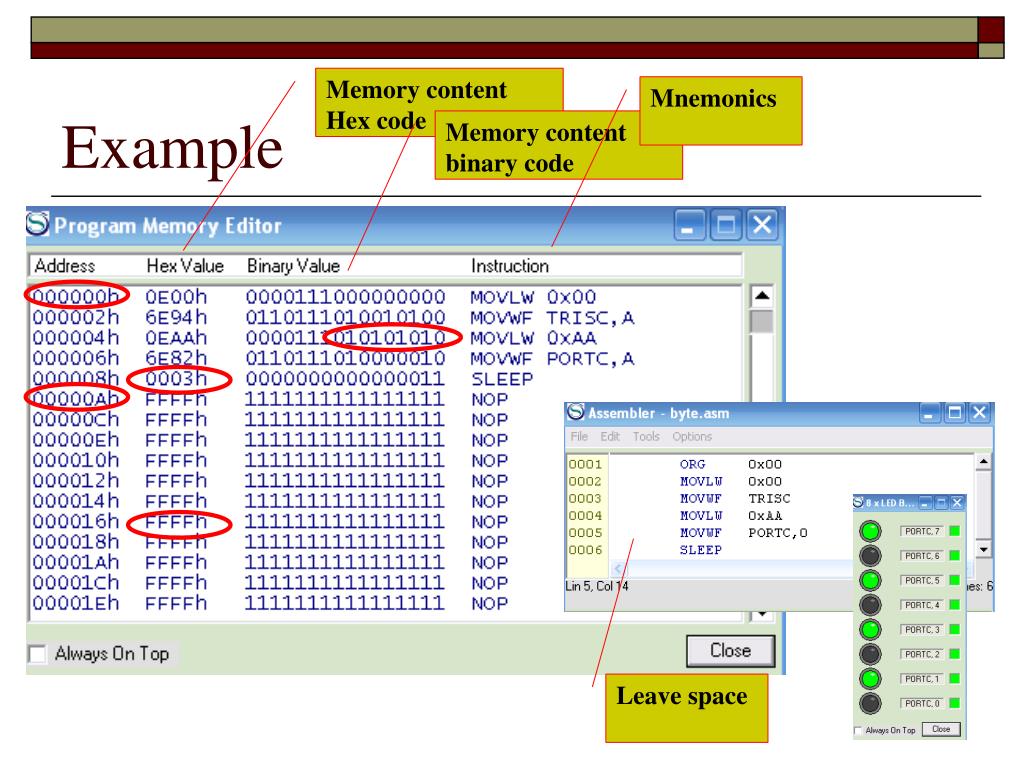Click the memory editor scrollbar thumb
Image resolution: width=1024 pixels, height=768 pixels.
point(761,321)
